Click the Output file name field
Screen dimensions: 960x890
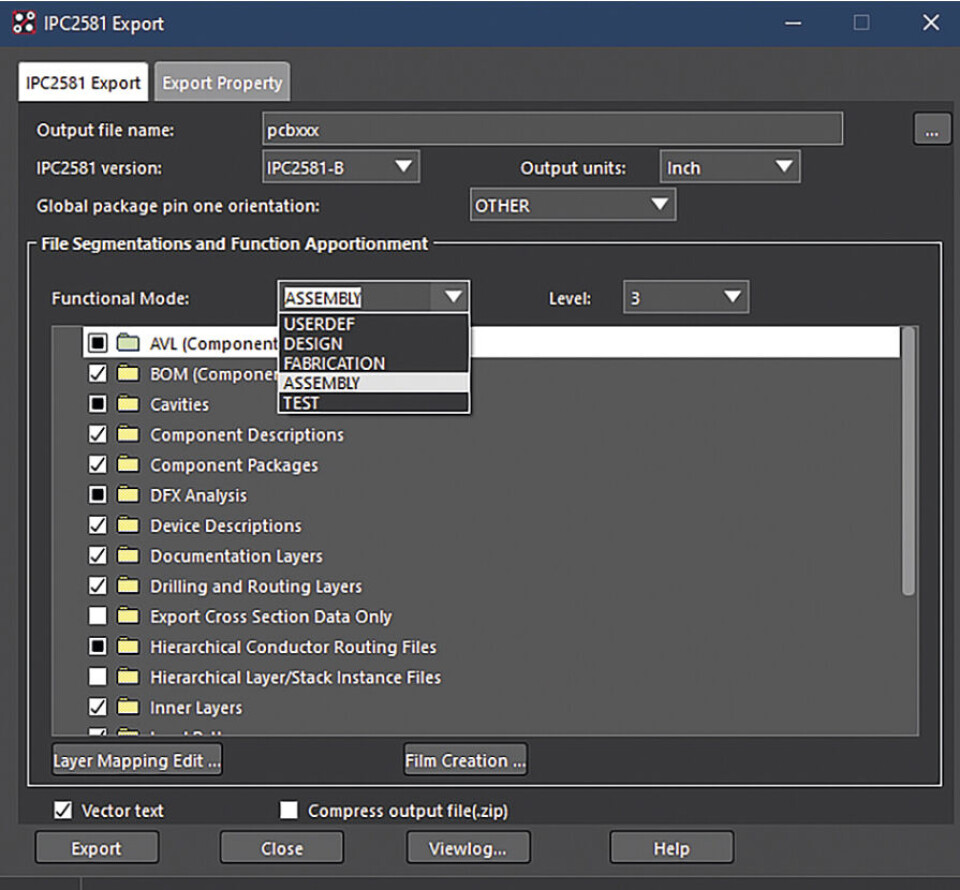click(552, 129)
